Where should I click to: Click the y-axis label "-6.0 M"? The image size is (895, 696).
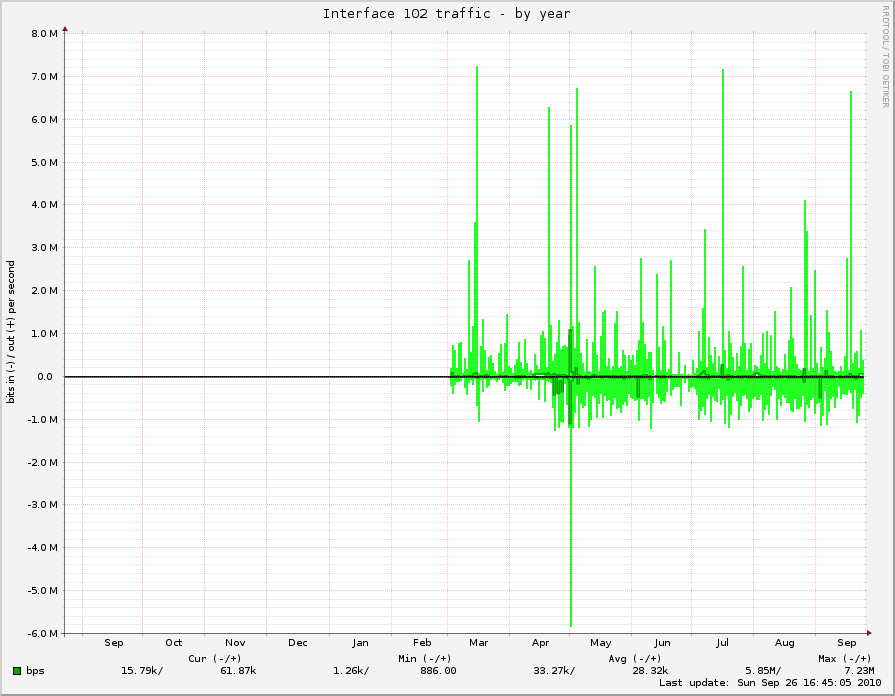coord(43,634)
